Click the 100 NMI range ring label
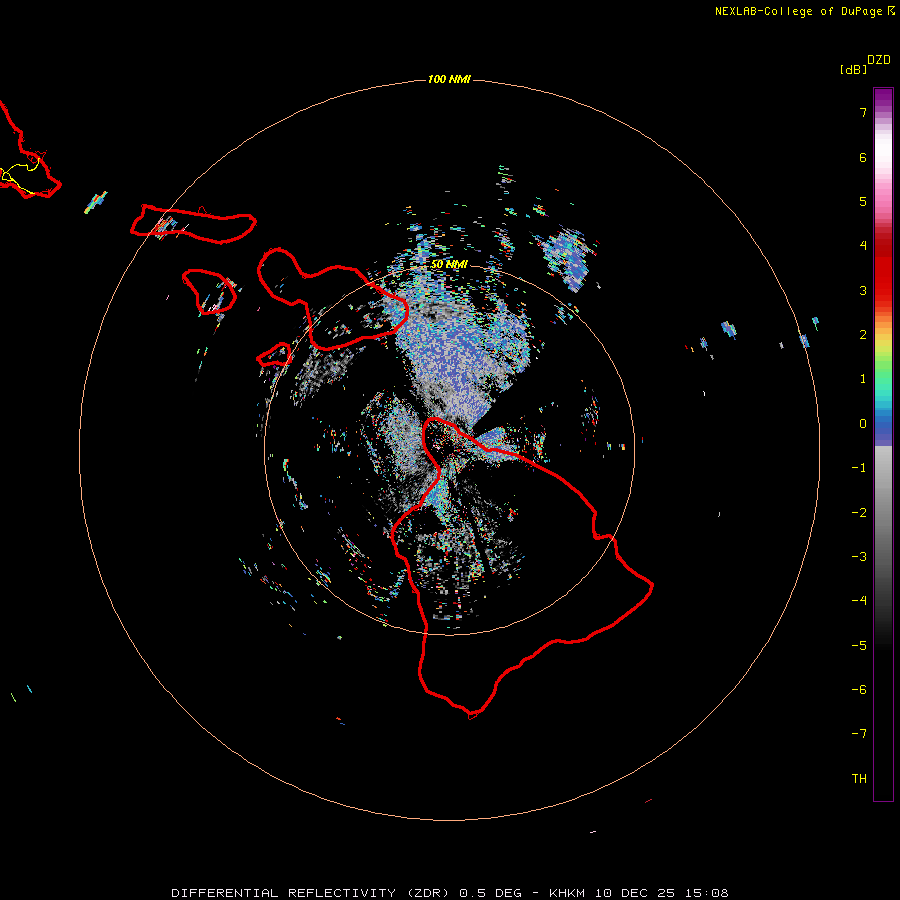This screenshot has height=900, width=900. (x=449, y=79)
